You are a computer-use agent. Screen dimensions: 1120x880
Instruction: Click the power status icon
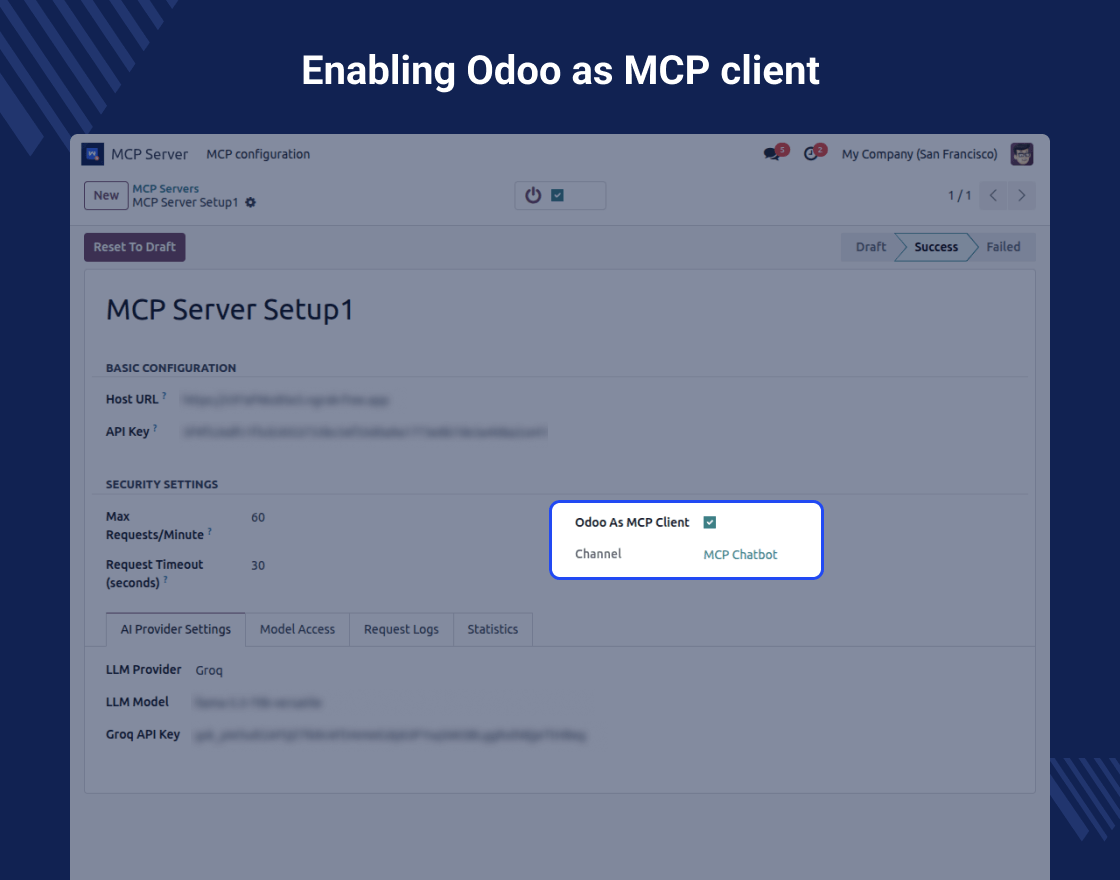click(x=534, y=196)
